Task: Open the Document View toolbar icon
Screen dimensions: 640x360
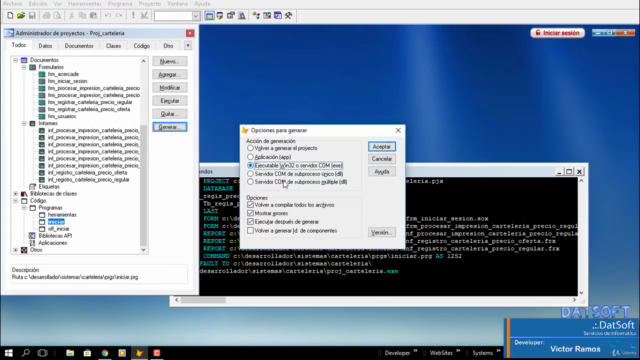Action: click(242, 16)
